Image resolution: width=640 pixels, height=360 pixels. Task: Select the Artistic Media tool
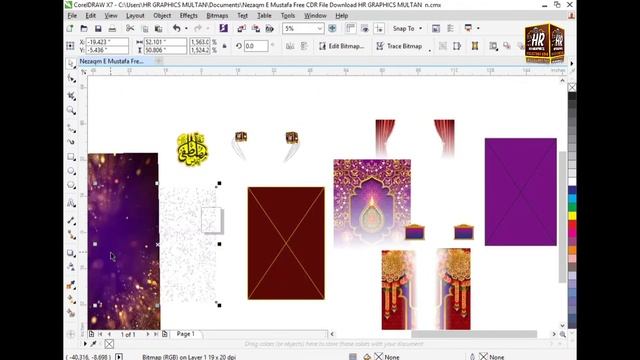click(x=71, y=142)
